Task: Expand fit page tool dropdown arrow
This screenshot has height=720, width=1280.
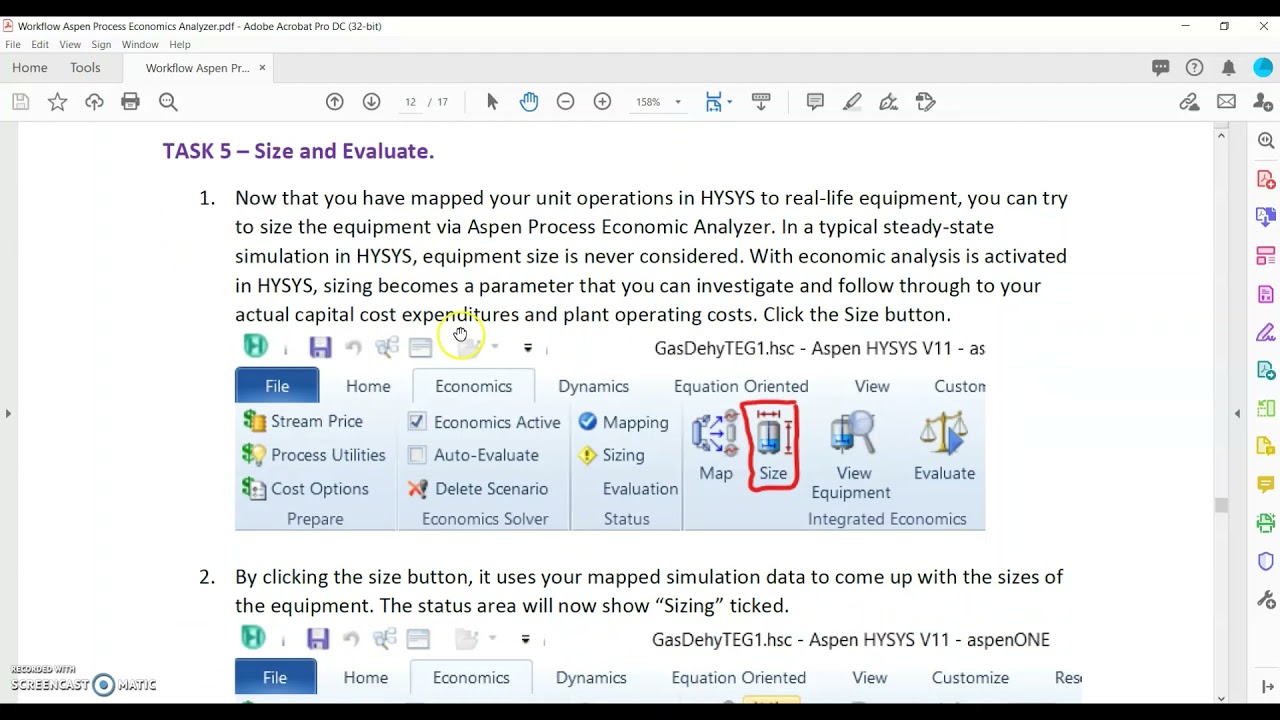Action: point(729,102)
